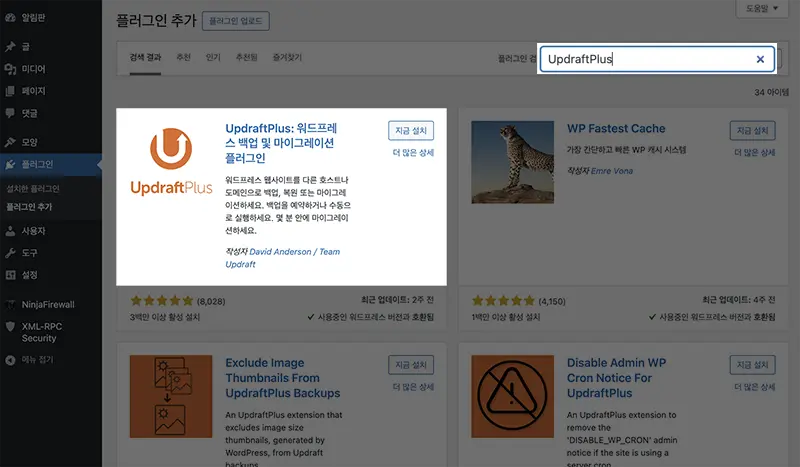Install UpdraftPlus with 지금 설치 button
The width and height of the screenshot is (800, 467).
pyautogui.click(x=411, y=131)
